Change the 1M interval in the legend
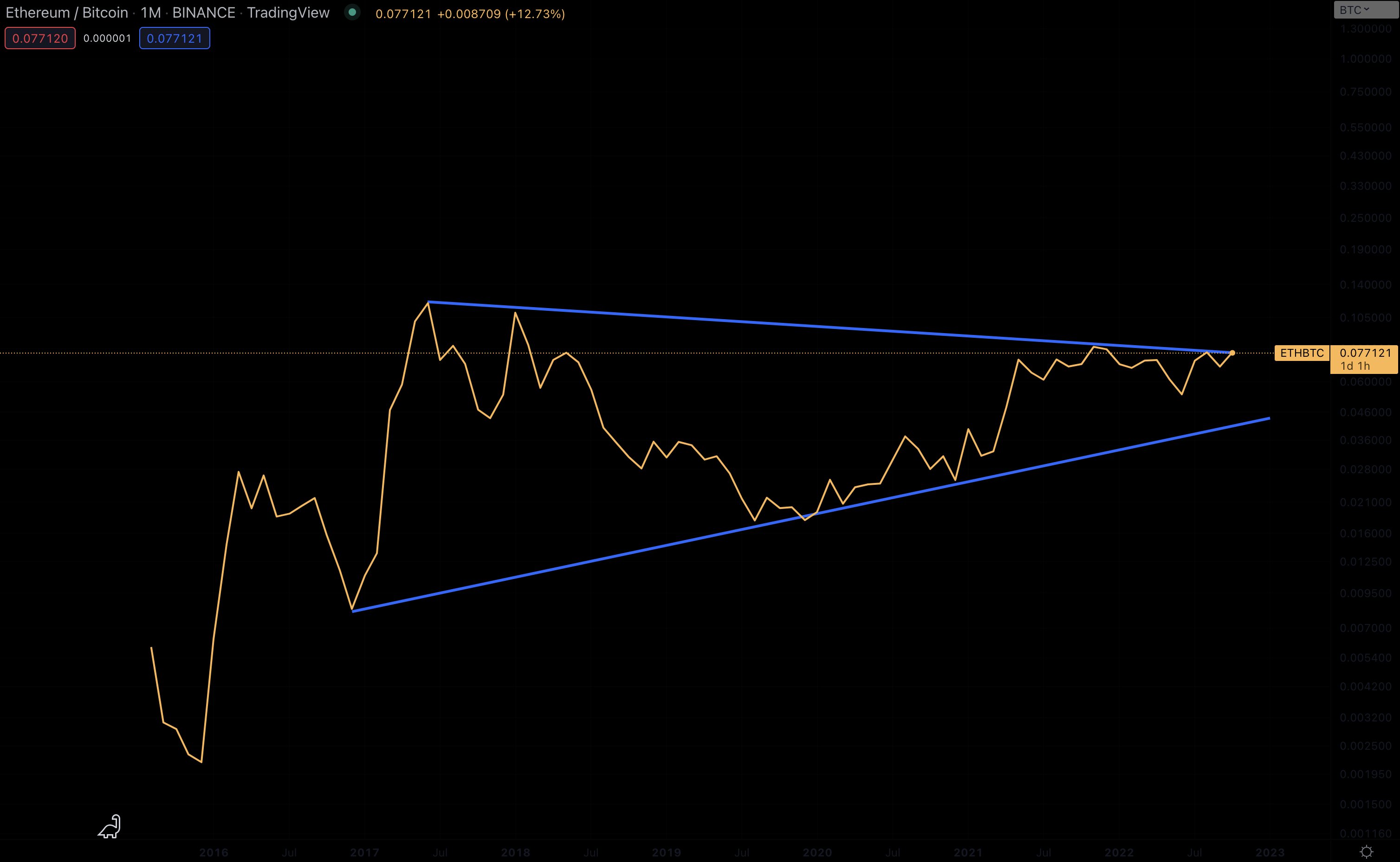This screenshot has width=1400, height=862. pyautogui.click(x=150, y=13)
